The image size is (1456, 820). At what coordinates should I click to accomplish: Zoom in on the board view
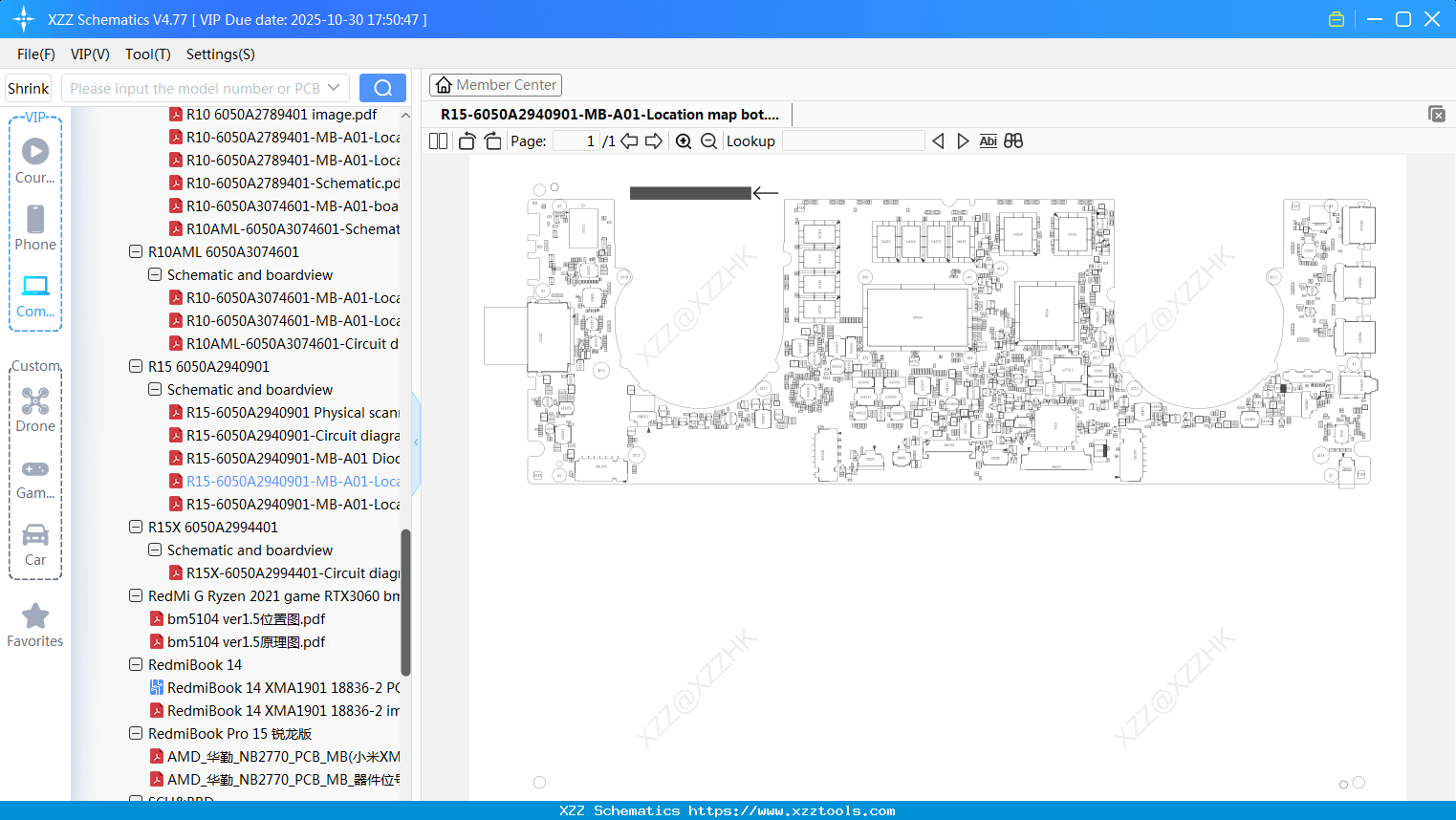pos(684,141)
